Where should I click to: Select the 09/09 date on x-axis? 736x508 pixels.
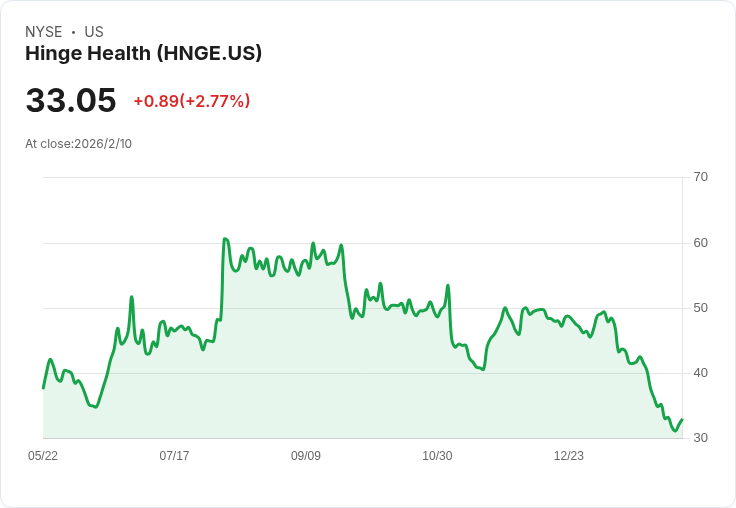306,456
